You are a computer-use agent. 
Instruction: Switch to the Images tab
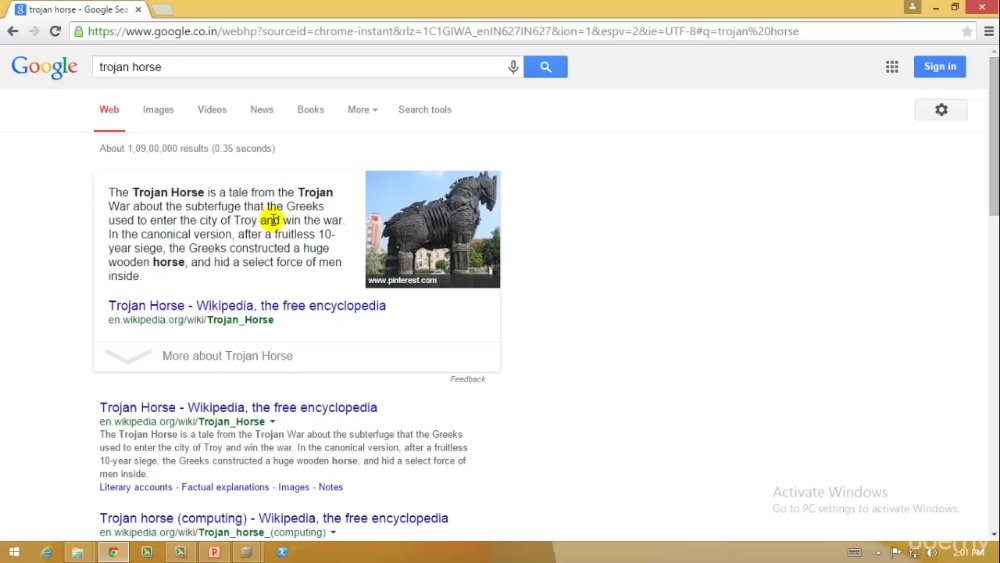tap(158, 110)
